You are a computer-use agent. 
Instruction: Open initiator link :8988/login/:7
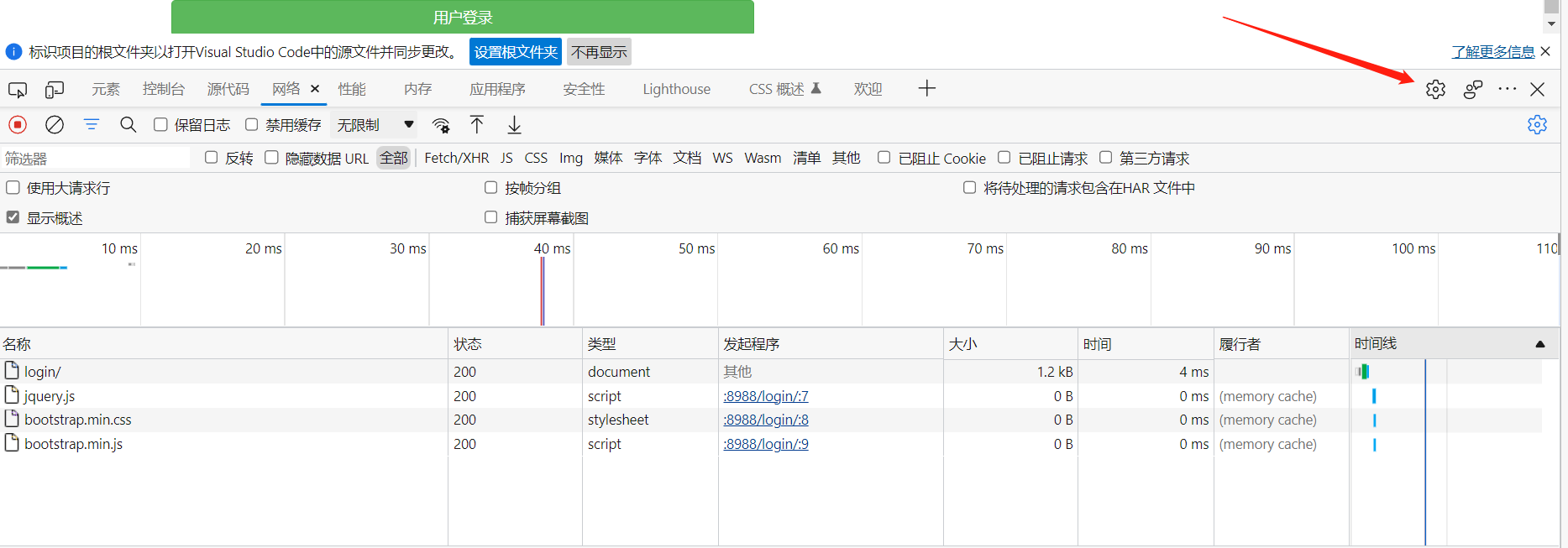point(766,396)
